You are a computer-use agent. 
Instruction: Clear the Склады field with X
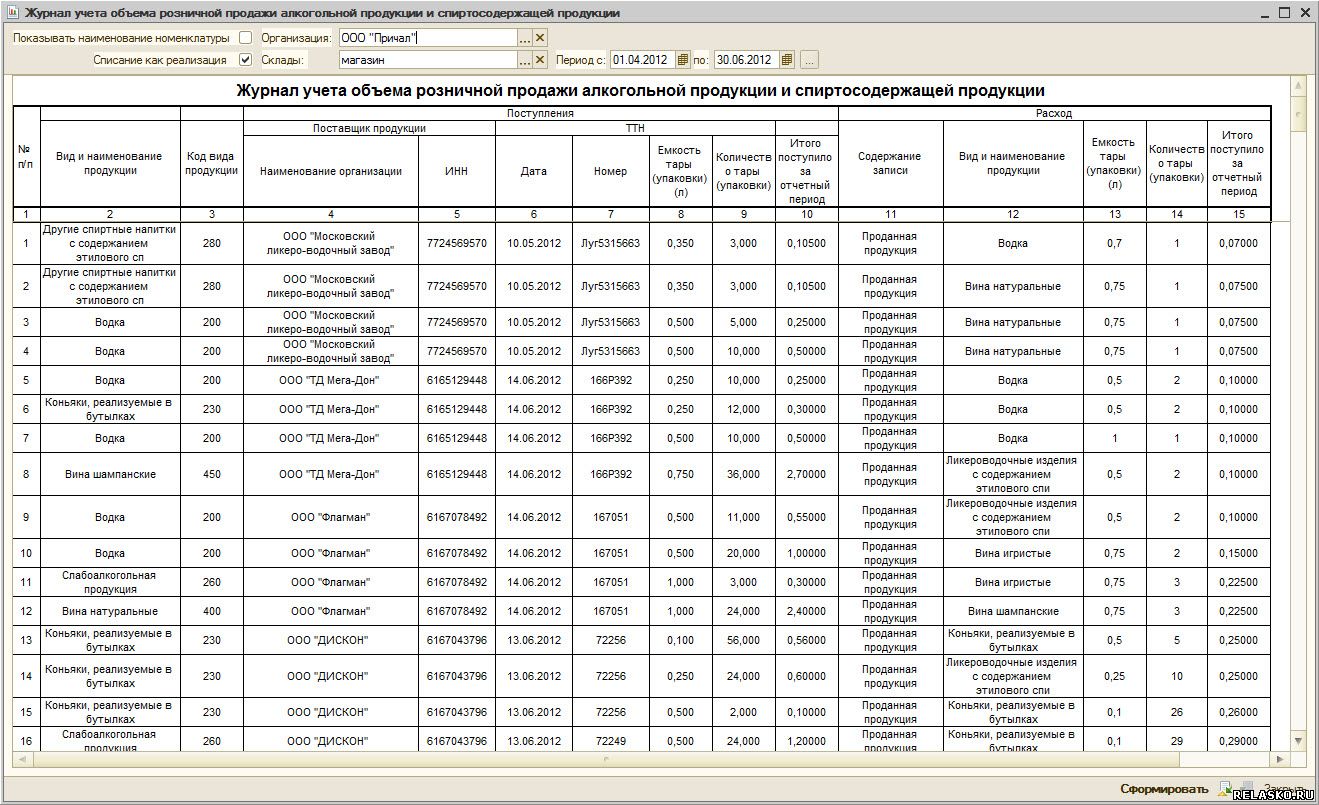[x=541, y=60]
